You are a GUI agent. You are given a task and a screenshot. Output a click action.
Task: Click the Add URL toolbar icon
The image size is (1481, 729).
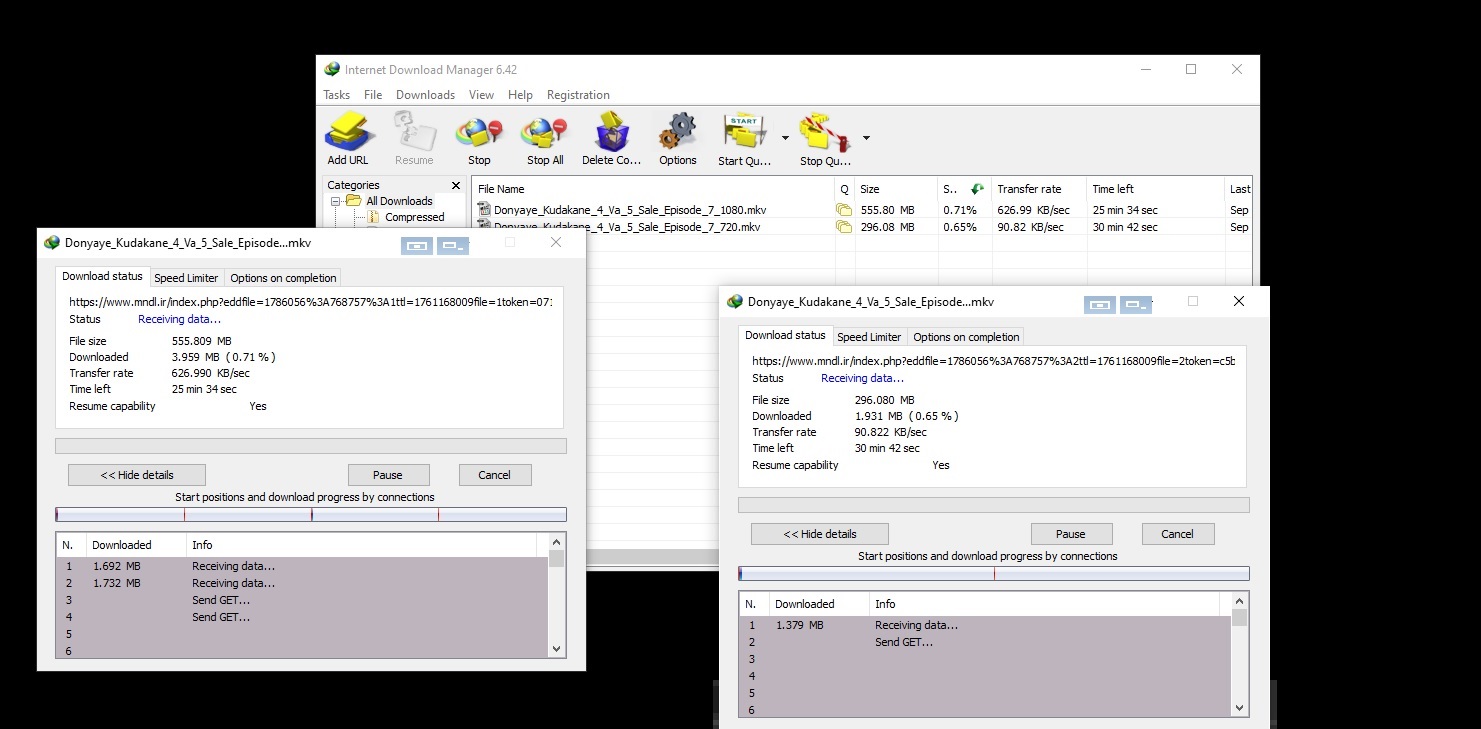click(348, 132)
